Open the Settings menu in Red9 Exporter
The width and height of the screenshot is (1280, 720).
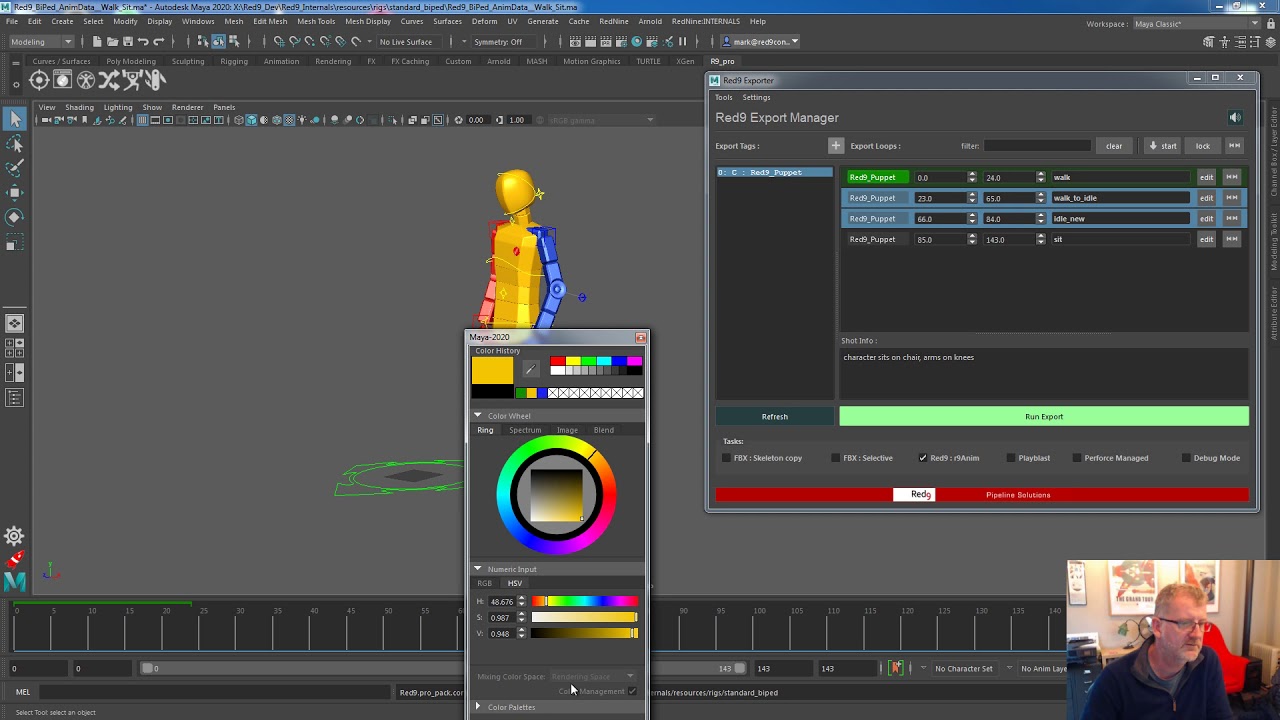pyautogui.click(x=756, y=97)
